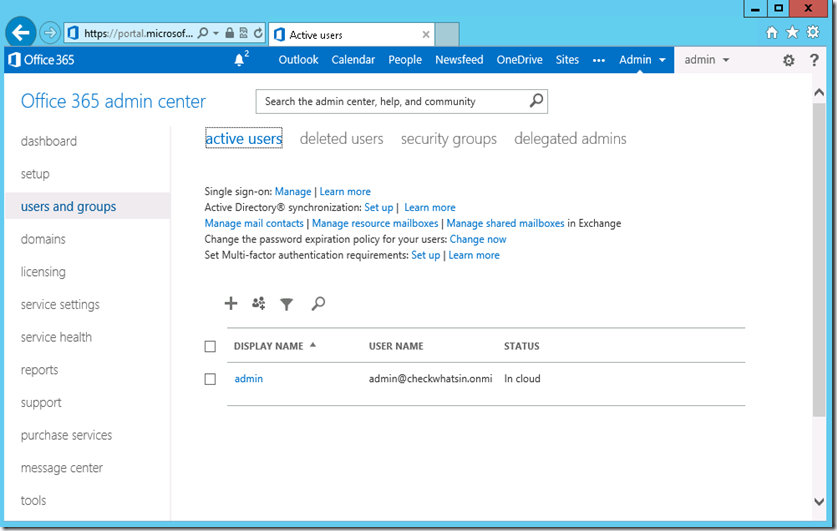Switch to delegated admins tab
Image resolution: width=837 pixels, height=531 pixels.
(x=570, y=139)
